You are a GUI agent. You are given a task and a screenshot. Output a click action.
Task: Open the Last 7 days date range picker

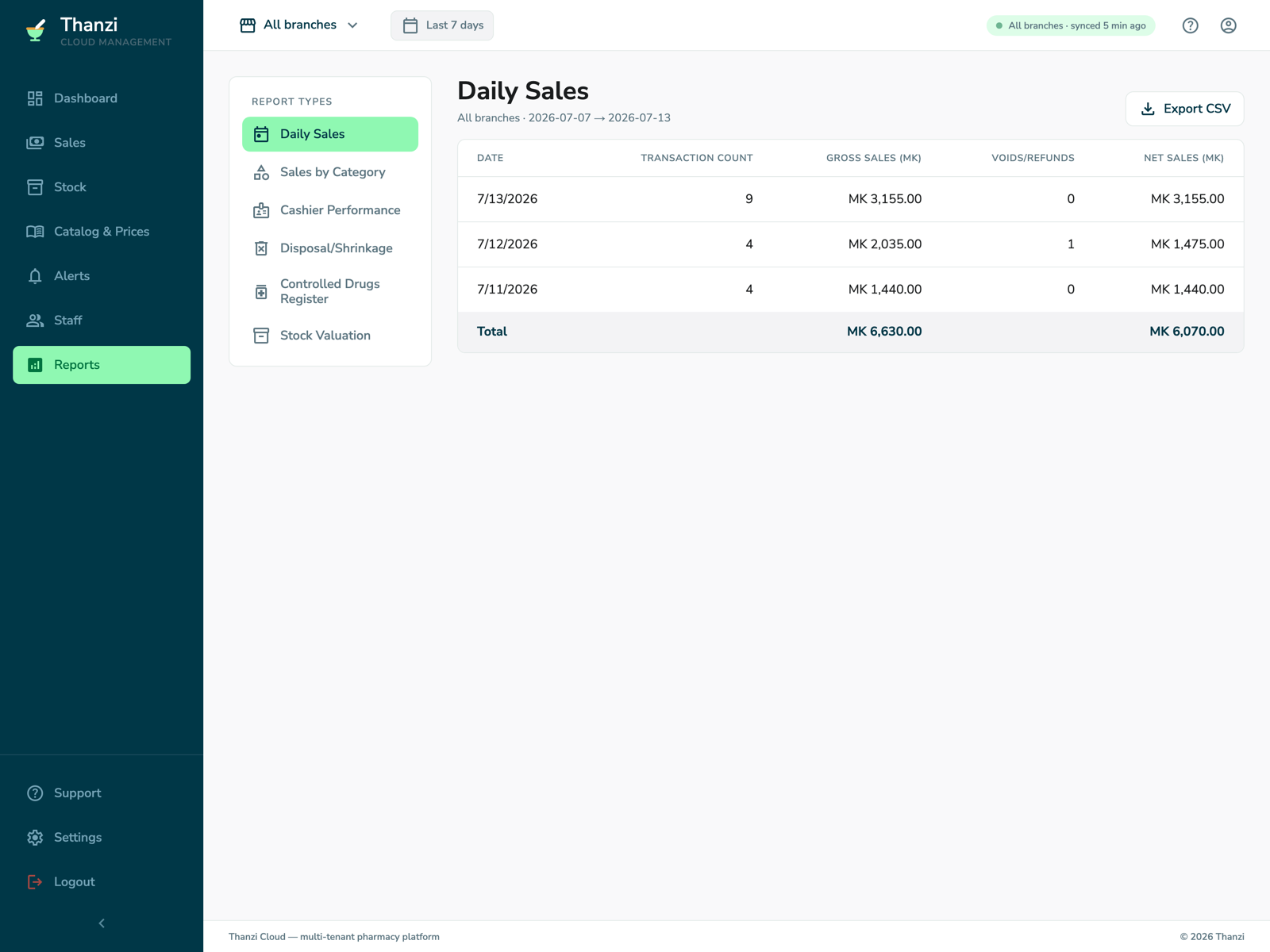442,25
